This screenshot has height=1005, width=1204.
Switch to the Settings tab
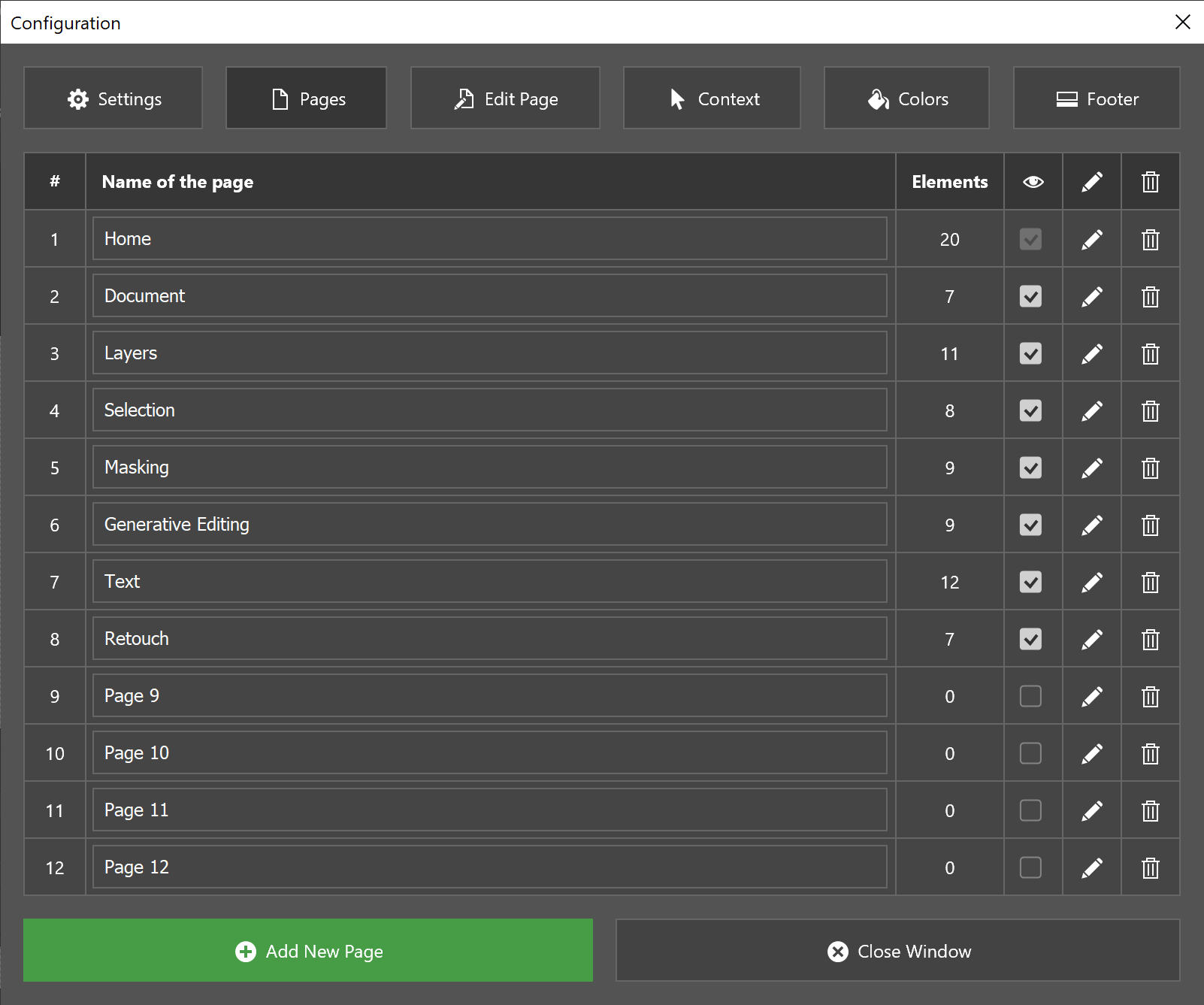click(x=113, y=98)
